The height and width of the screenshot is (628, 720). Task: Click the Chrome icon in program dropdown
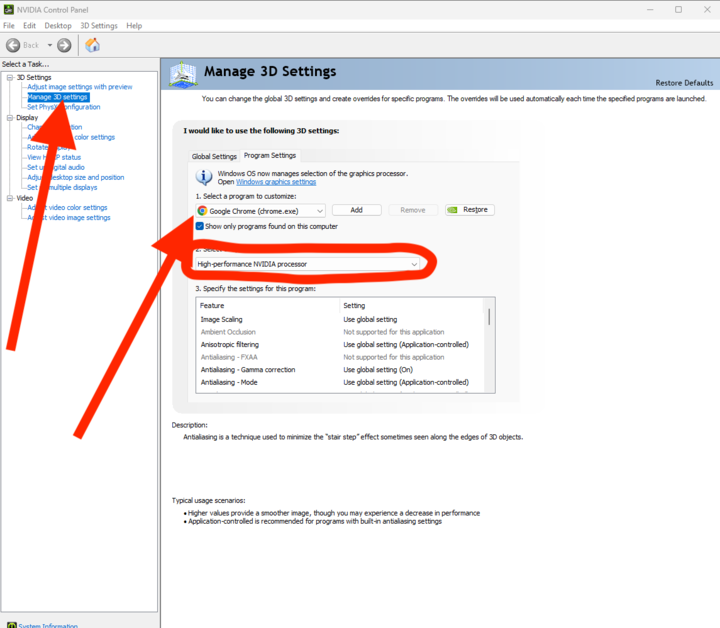[202, 211]
